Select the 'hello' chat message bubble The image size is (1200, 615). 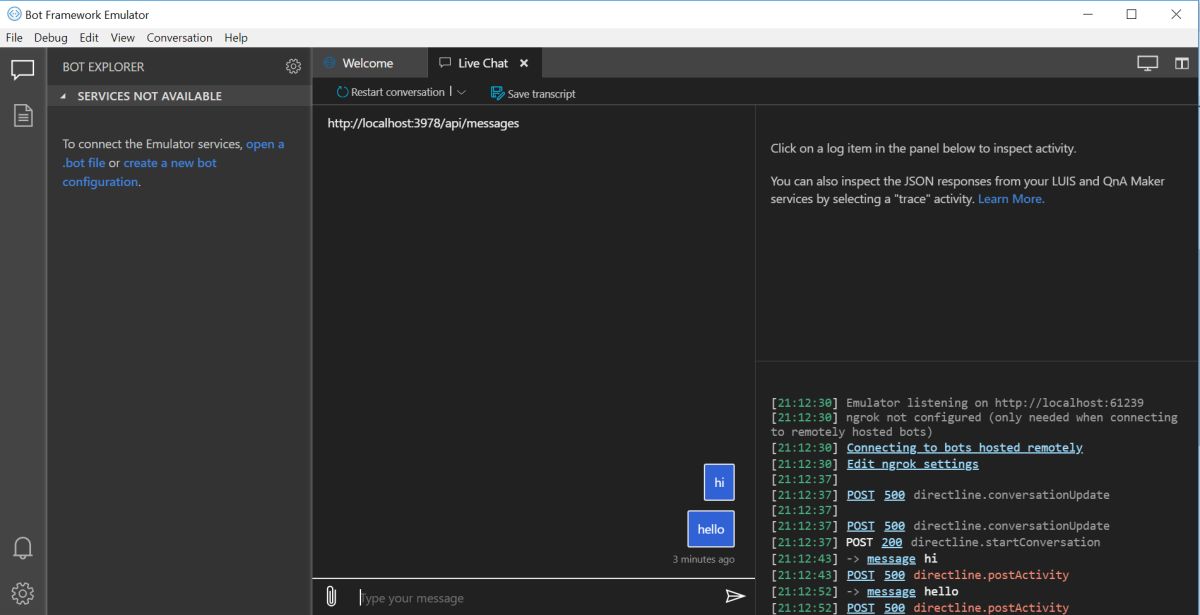pyautogui.click(x=711, y=529)
